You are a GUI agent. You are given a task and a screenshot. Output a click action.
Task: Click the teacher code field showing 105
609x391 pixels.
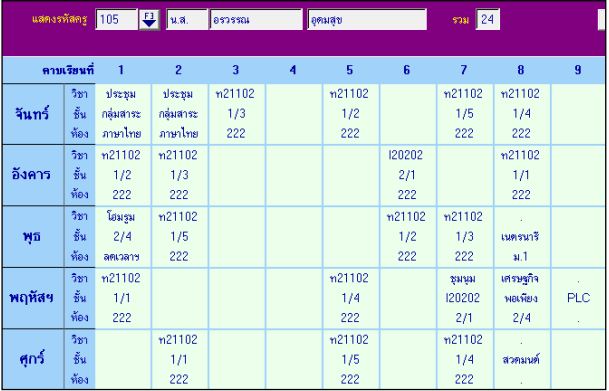click(117, 19)
